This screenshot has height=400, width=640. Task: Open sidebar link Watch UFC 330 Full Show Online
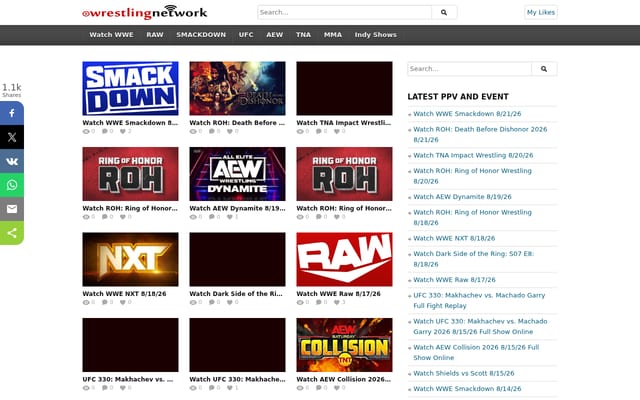(x=480, y=327)
